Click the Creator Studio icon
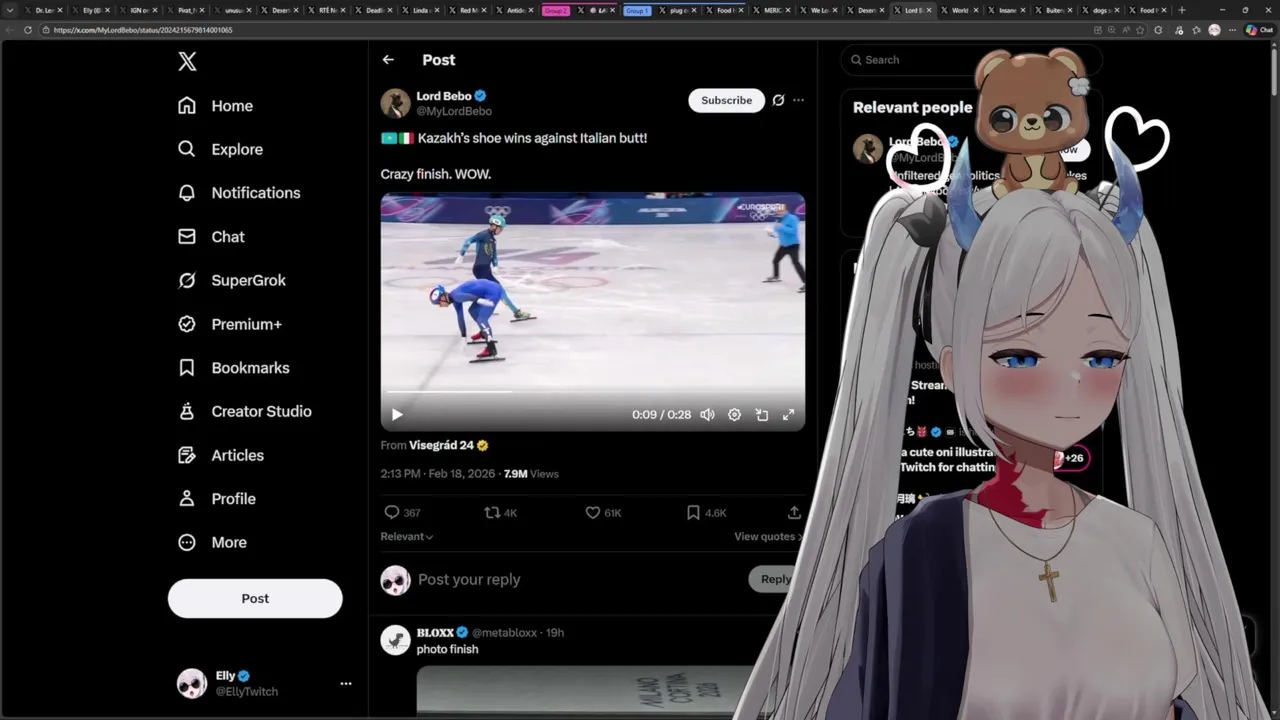Viewport: 1280px width, 720px height. pos(187,411)
